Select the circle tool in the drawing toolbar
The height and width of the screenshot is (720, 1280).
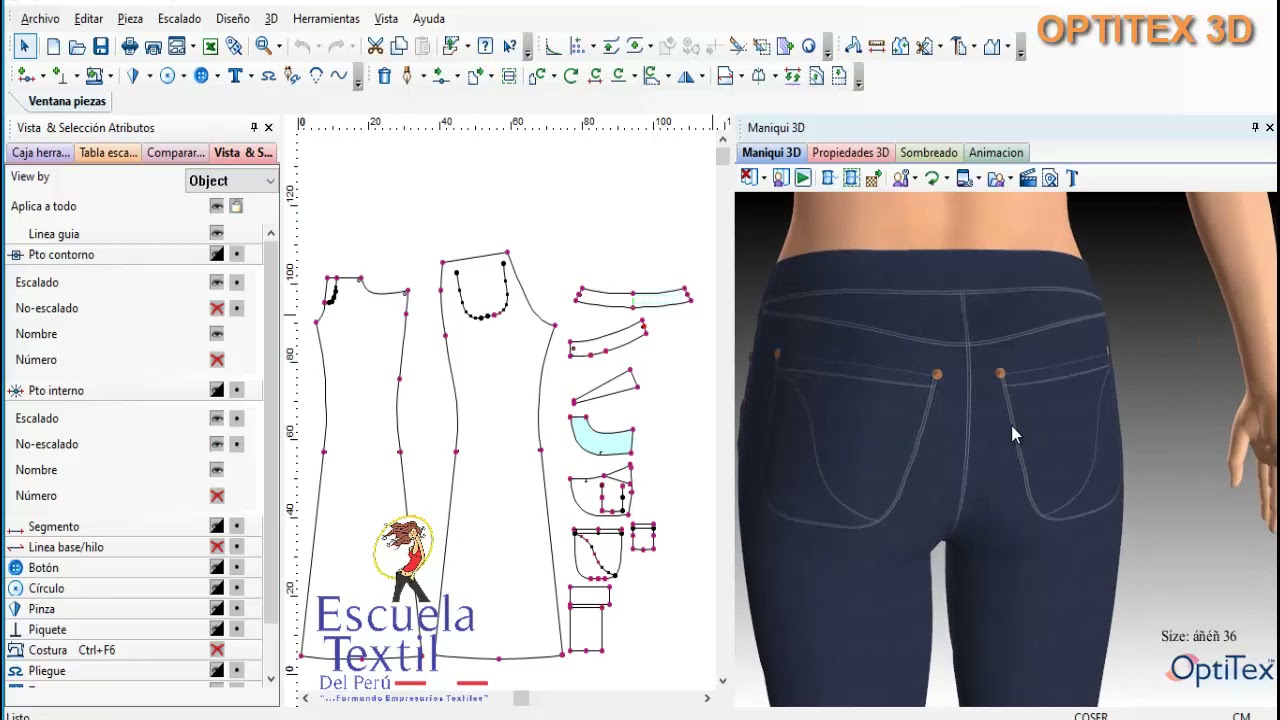(167, 76)
